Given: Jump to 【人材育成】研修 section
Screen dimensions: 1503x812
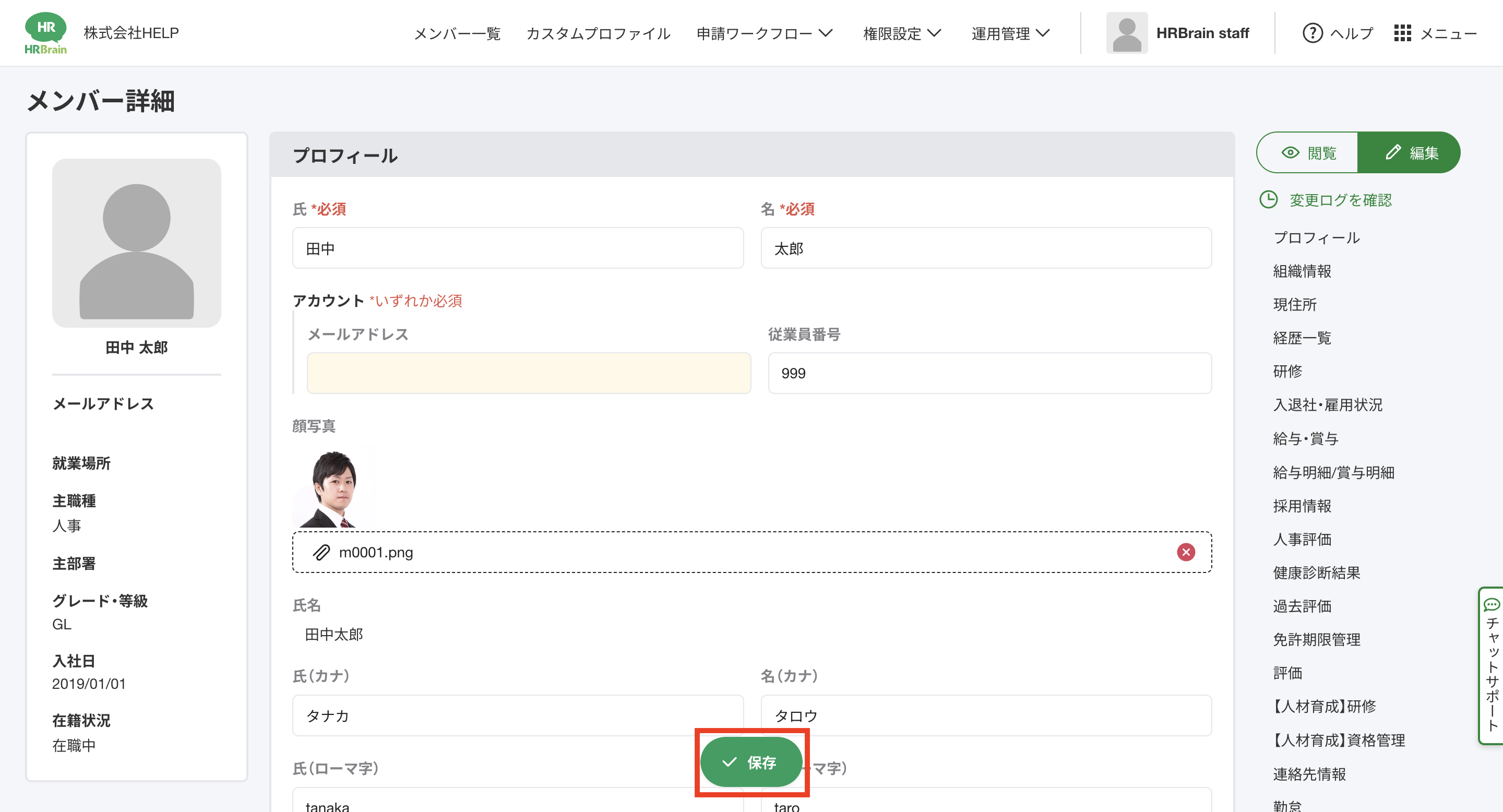Looking at the screenshot, I should point(1324,707).
